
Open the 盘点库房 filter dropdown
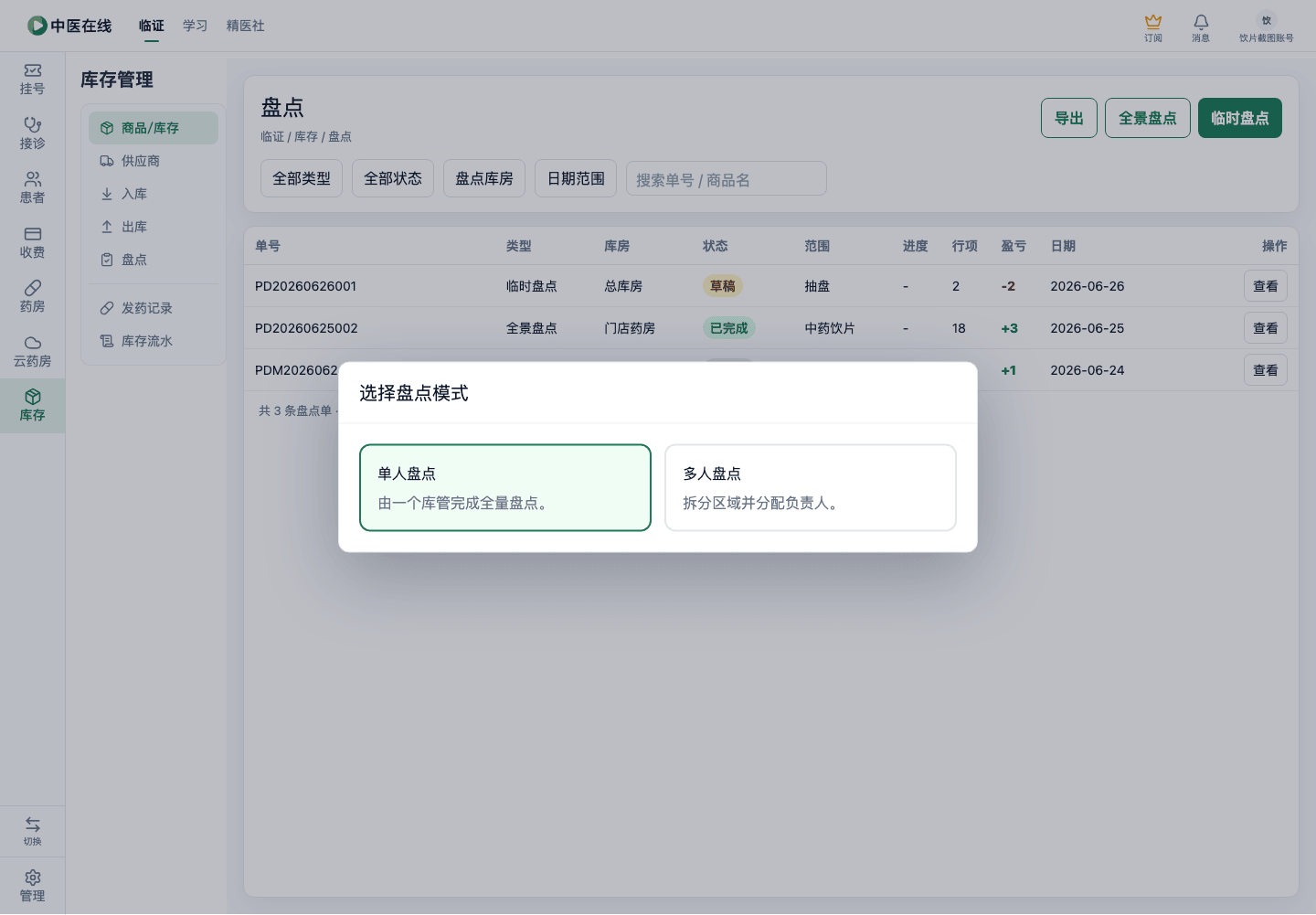tap(484, 178)
